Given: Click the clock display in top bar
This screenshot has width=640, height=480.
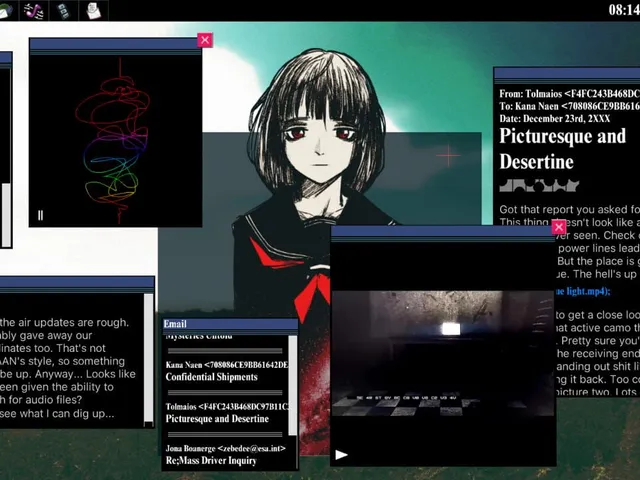Looking at the screenshot, I should tap(624, 9).
